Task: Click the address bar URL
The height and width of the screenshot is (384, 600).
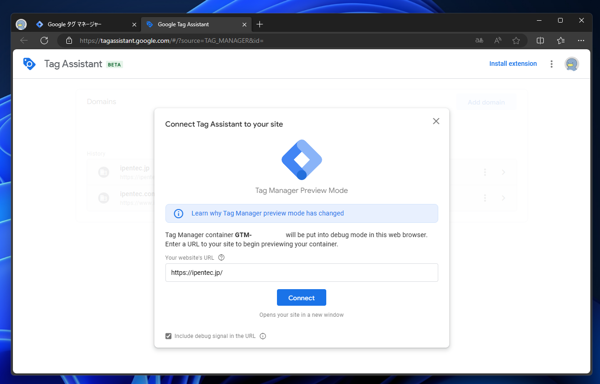Action: (171, 41)
